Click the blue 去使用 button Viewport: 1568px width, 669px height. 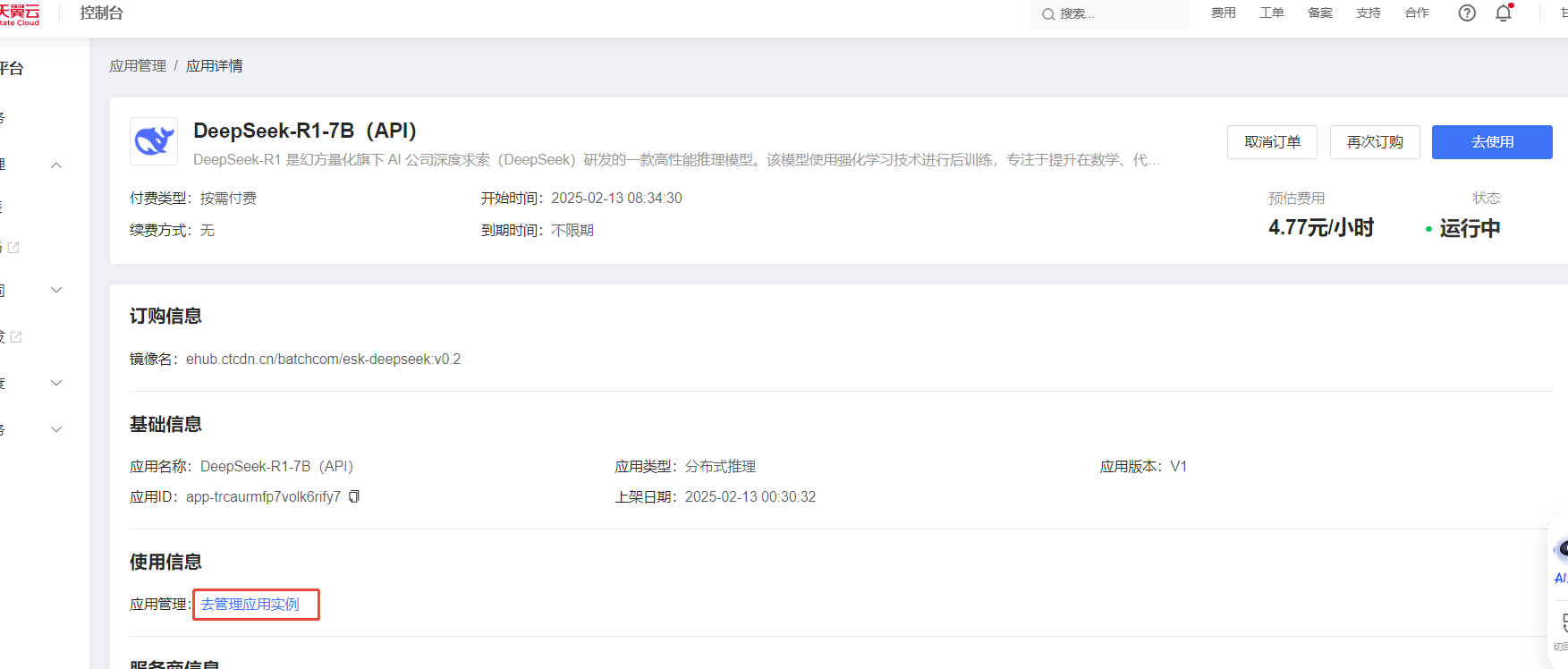[1492, 142]
